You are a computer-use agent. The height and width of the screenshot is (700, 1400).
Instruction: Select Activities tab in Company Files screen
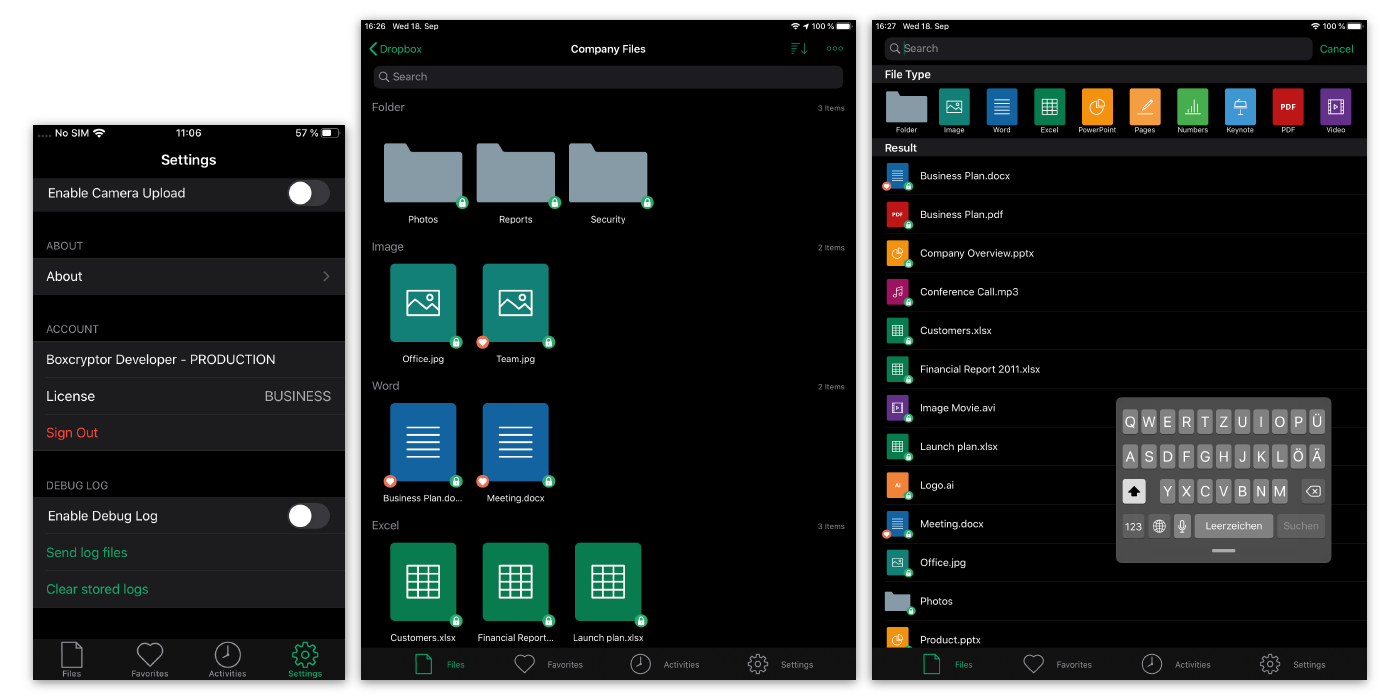(x=665, y=664)
